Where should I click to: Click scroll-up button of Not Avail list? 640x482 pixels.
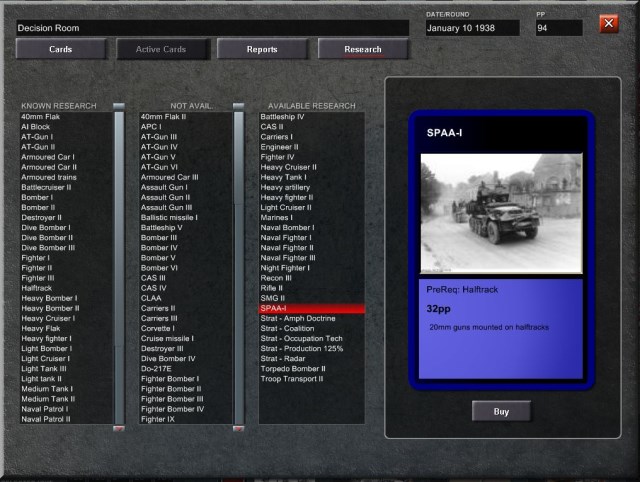[x=239, y=106]
